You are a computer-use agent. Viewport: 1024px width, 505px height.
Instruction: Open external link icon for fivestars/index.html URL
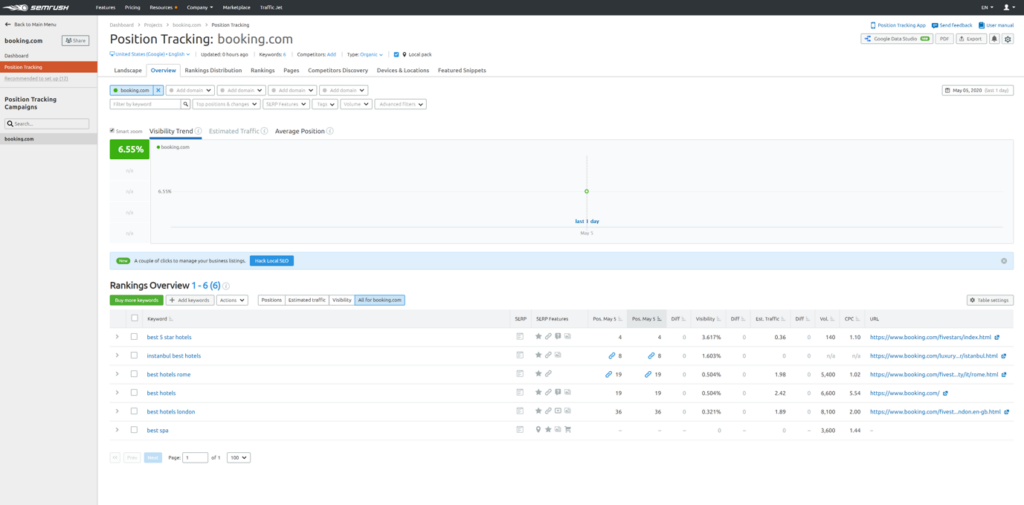coord(997,337)
